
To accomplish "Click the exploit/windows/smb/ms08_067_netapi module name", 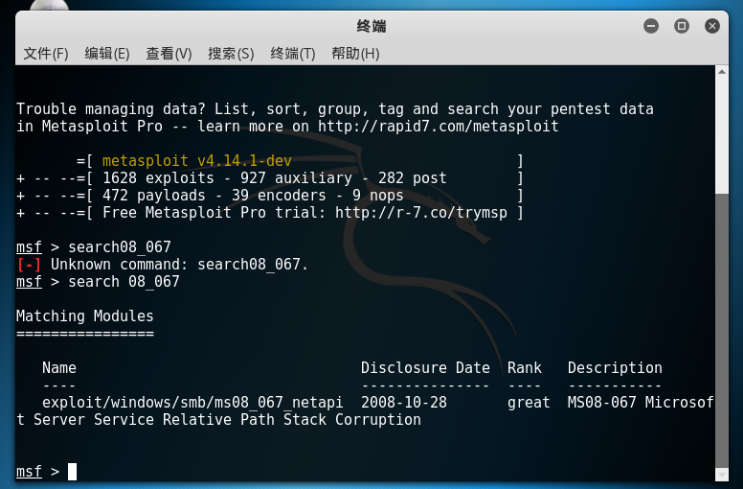I will (x=192, y=403).
